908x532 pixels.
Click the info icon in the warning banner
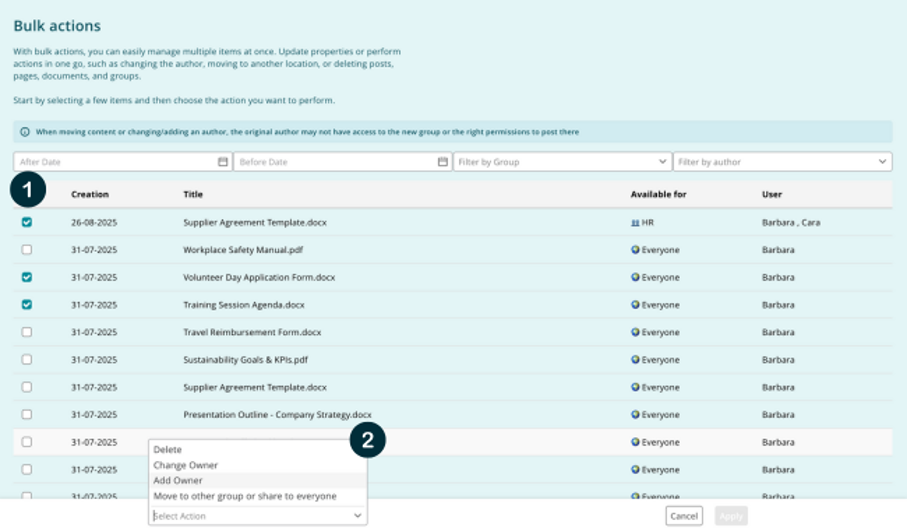(x=25, y=132)
